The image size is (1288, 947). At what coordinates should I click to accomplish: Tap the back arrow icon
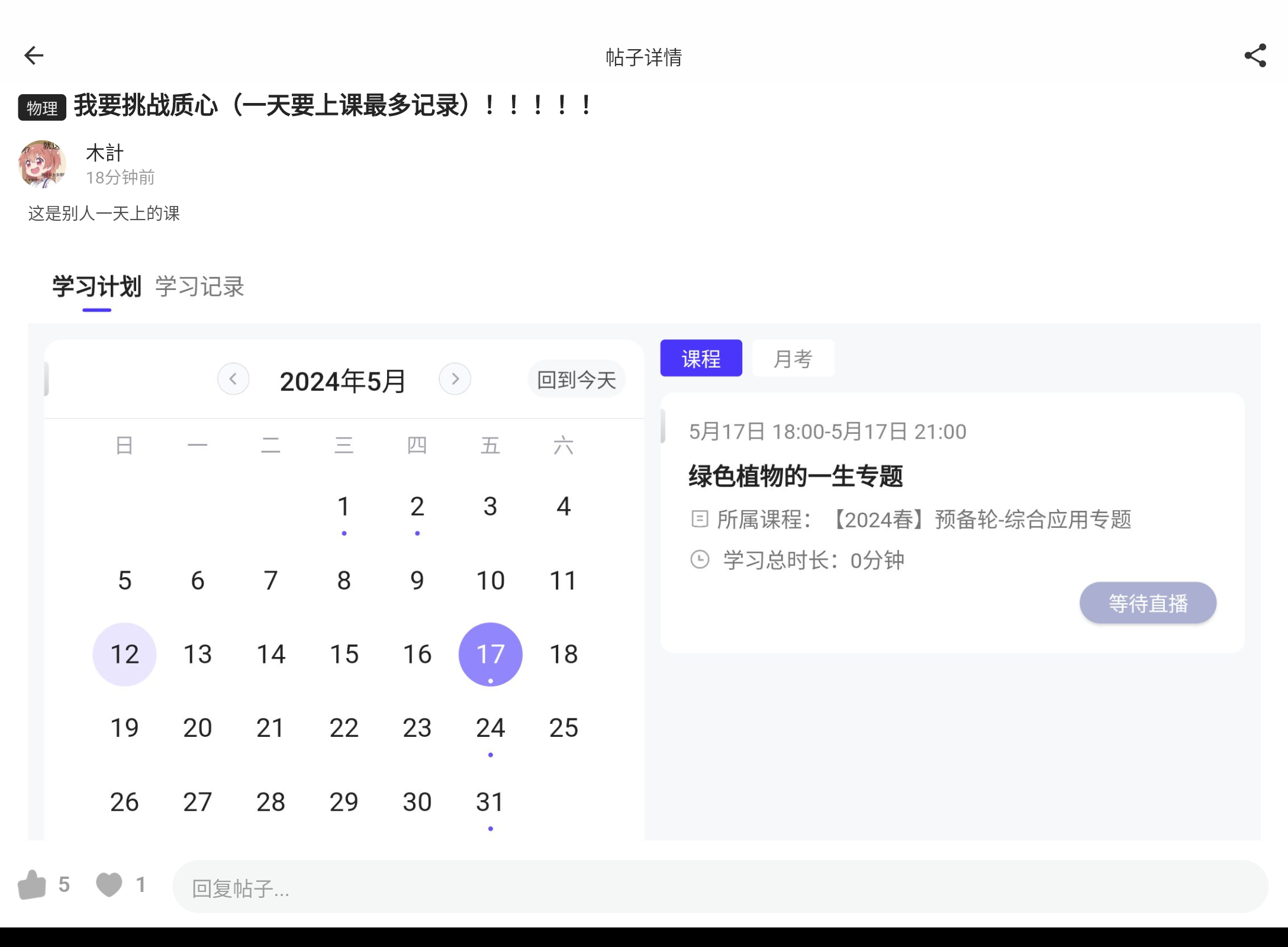pyautogui.click(x=34, y=56)
